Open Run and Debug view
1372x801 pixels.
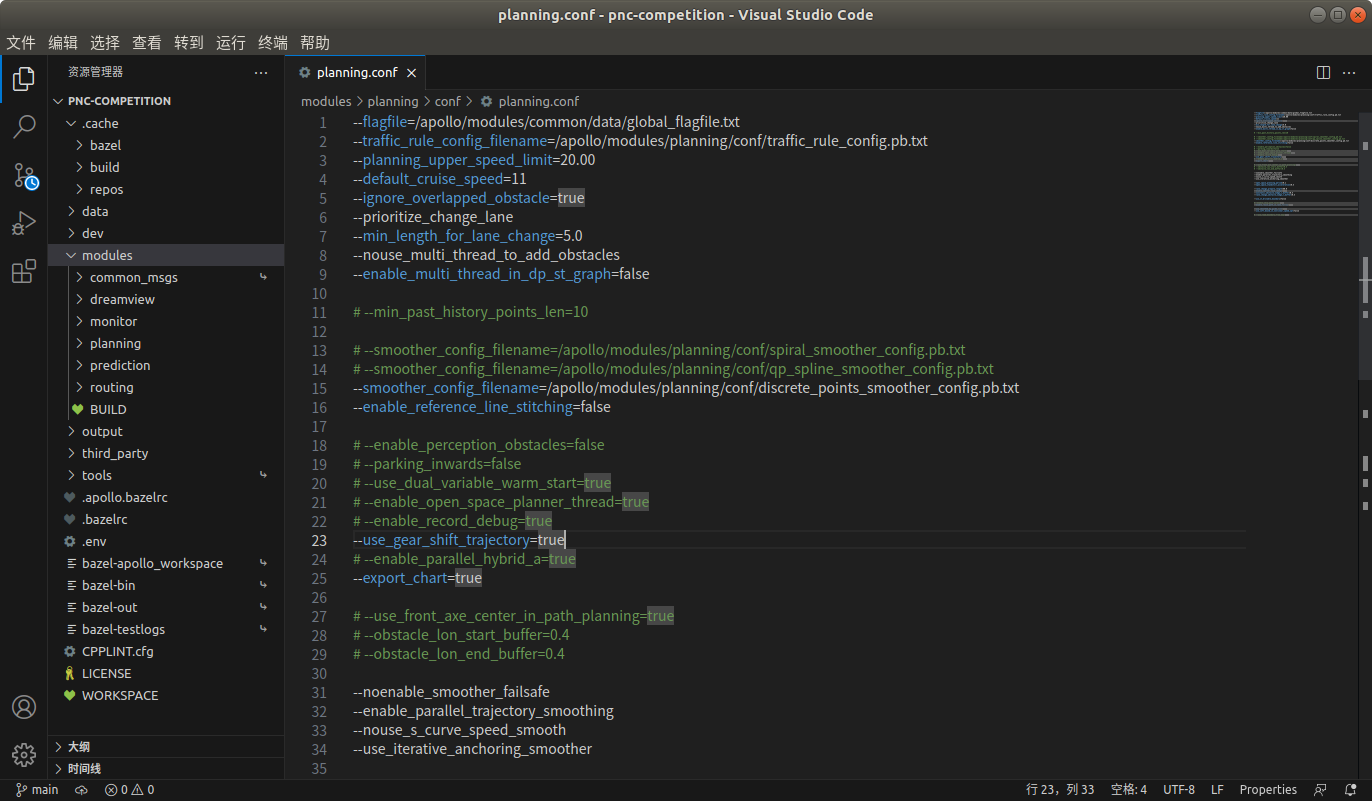(24, 224)
